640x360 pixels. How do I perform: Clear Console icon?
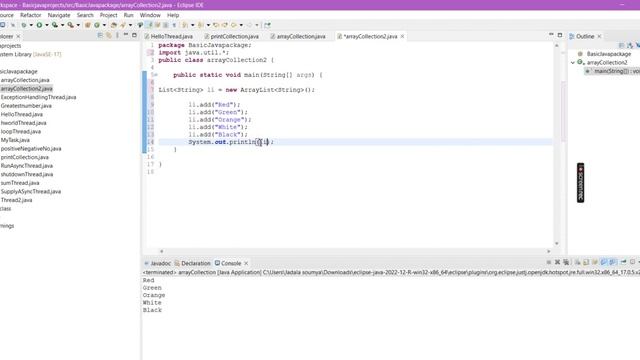(x=578, y=262)
